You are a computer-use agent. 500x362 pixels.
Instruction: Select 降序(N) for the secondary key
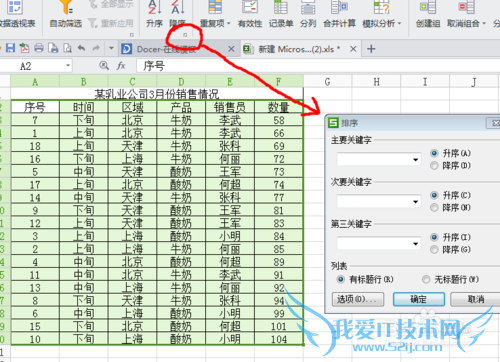(x=434, y=208)
